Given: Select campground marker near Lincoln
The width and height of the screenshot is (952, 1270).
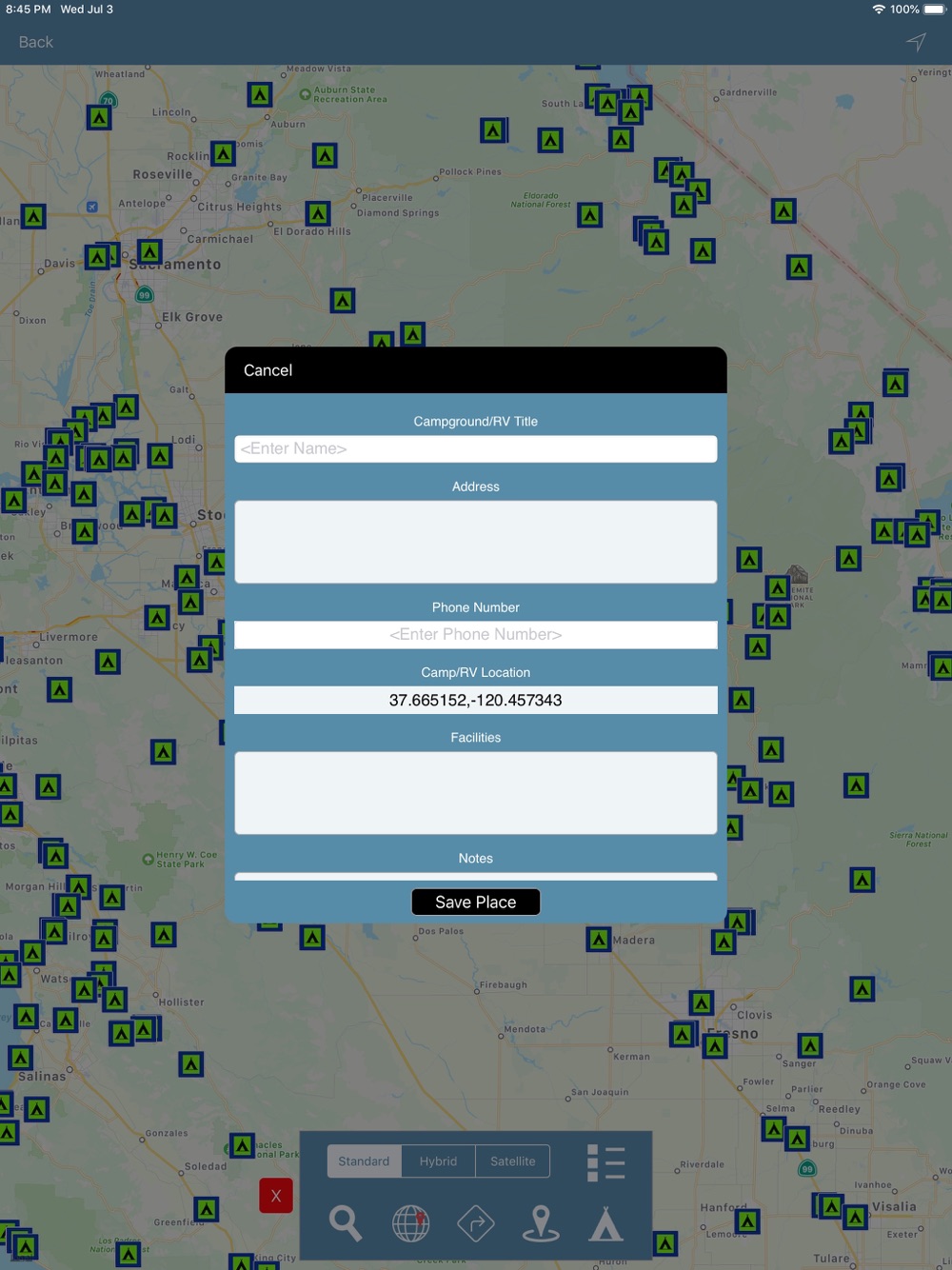Looking at the screenshot, I should pyautogui.click(x=99, y=117).
